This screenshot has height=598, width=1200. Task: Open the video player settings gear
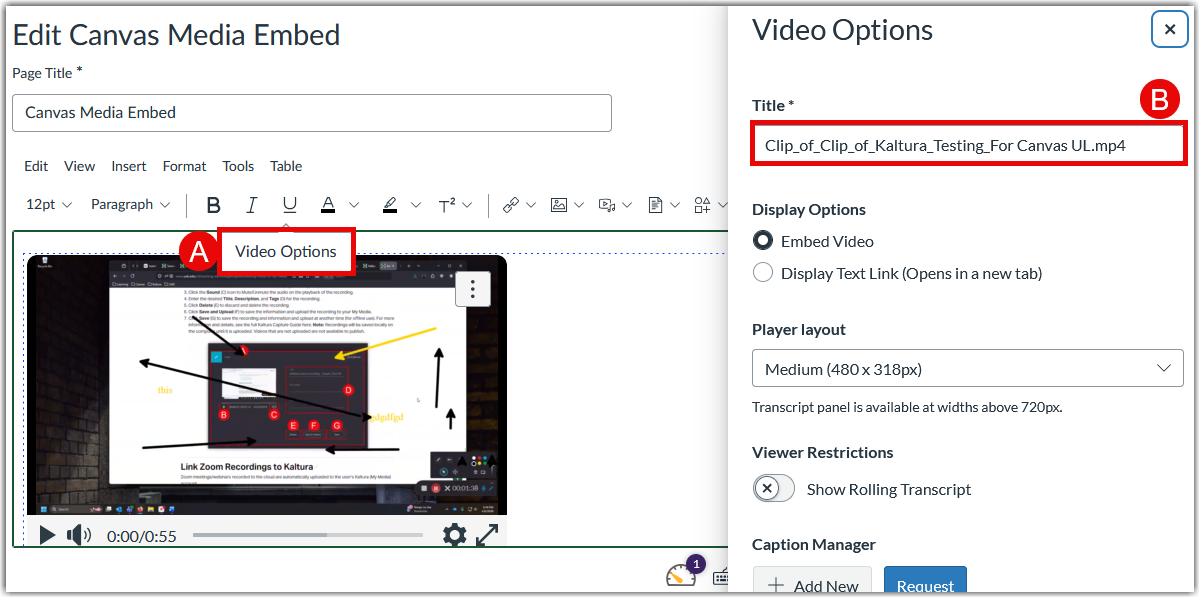(x=455, y=535)
